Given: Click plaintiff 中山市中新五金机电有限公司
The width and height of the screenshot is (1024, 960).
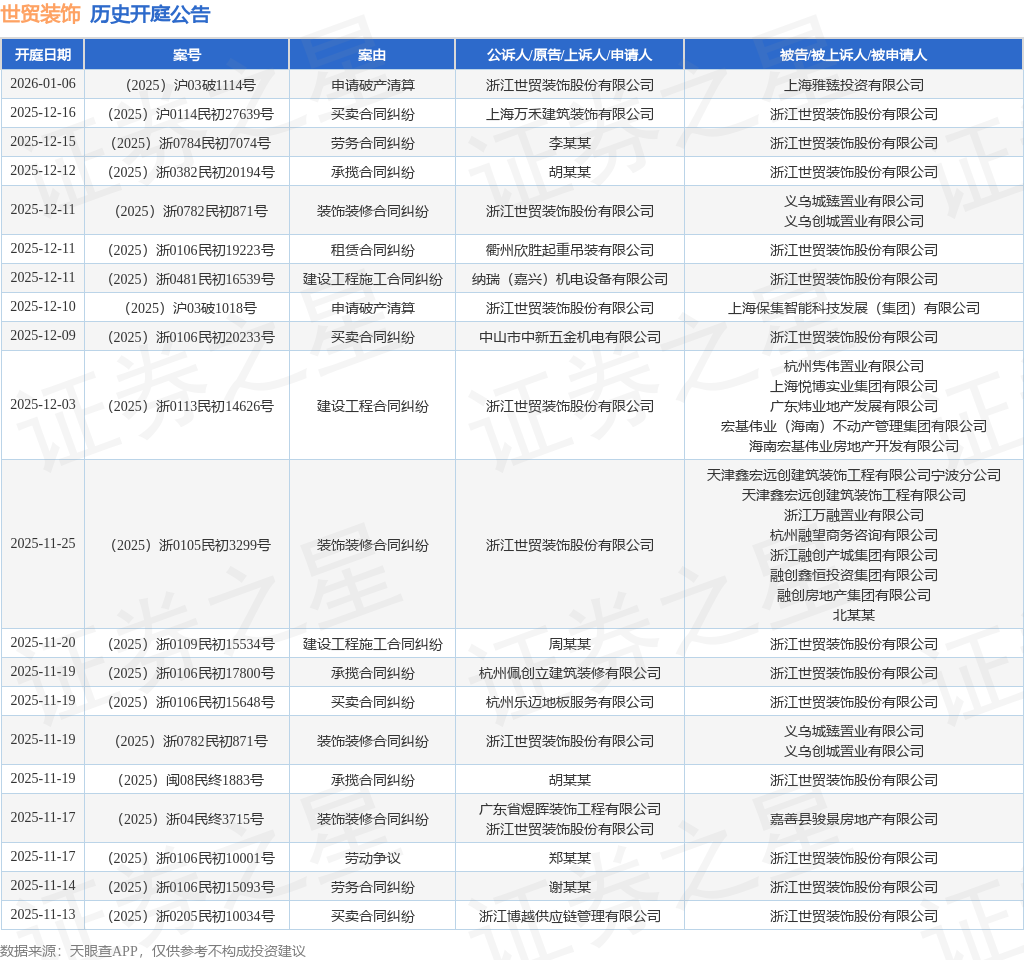Looking at the screenshot, I should (569, 337).
